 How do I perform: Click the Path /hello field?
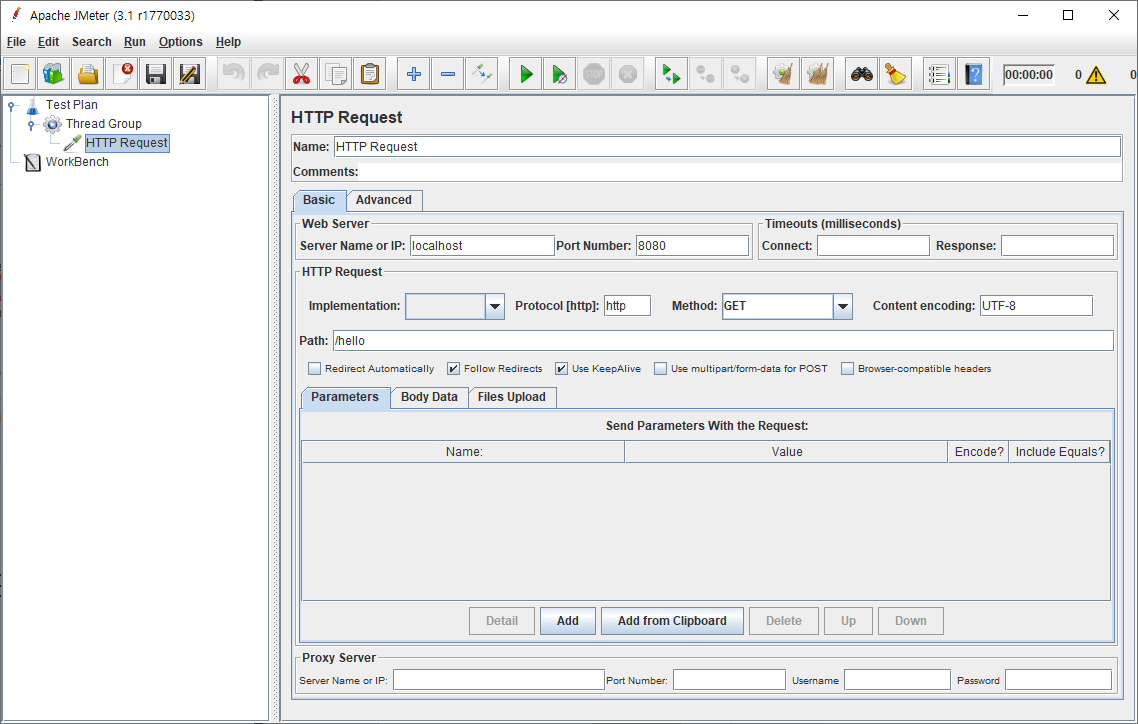click(723, 341)
